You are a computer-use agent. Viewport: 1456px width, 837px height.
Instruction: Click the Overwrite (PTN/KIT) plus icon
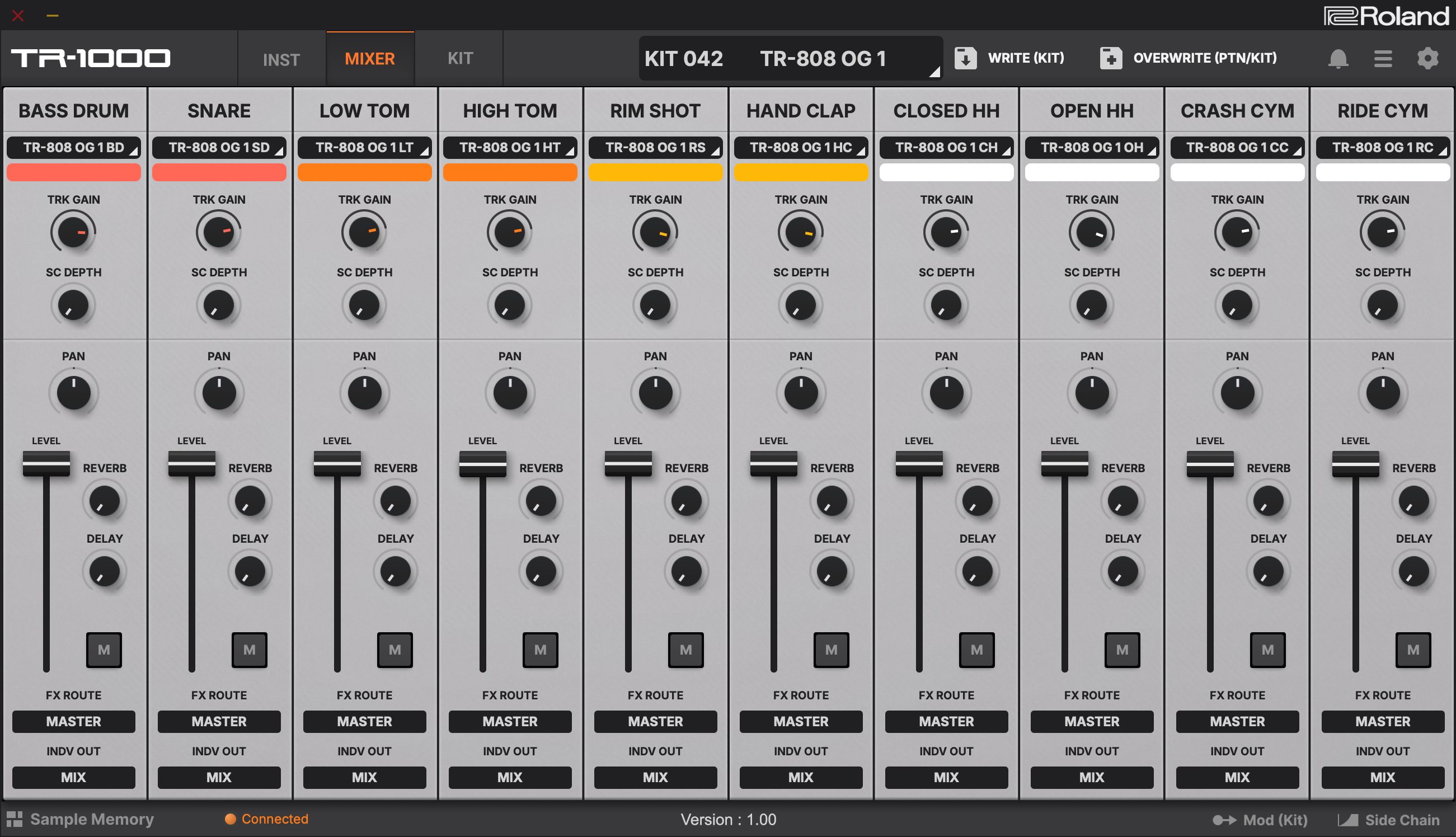point(1111,58)
